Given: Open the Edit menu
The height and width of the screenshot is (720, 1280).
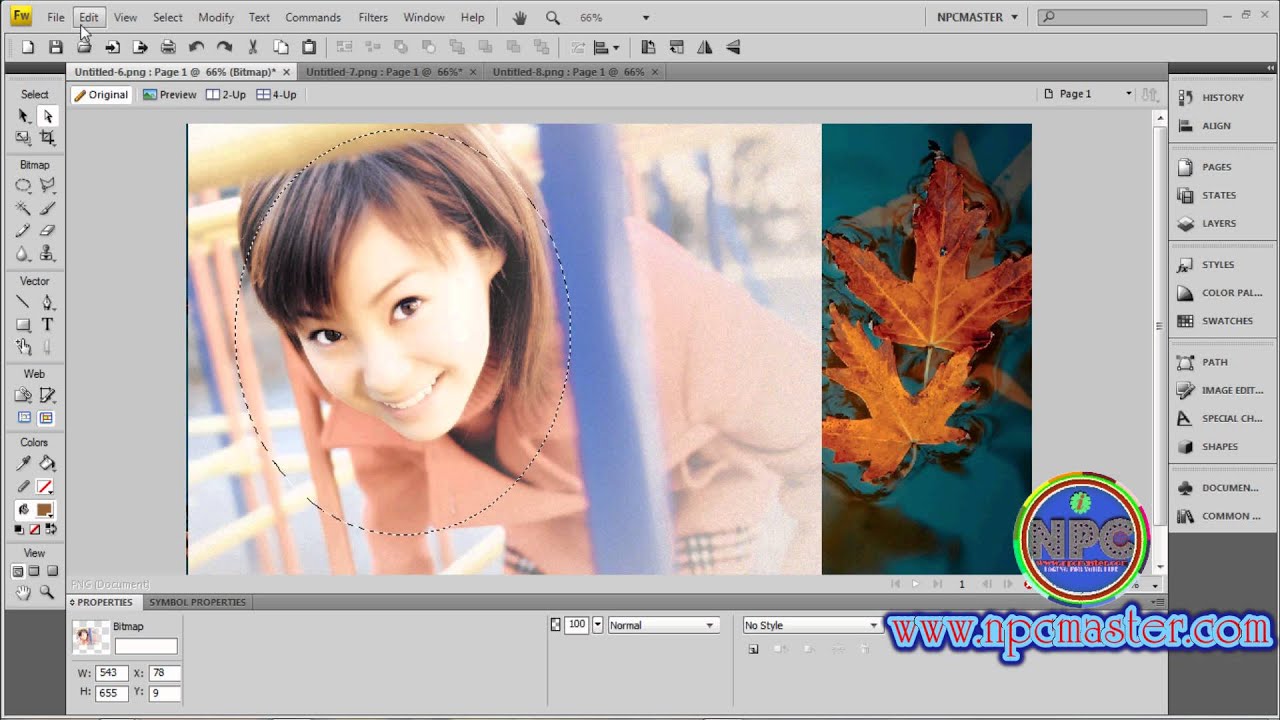Looking at the screenshot, I should 89,17.
